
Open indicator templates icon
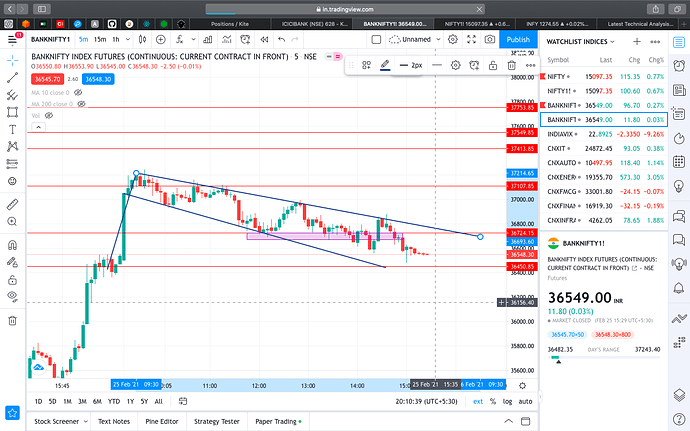pos(227,40)
